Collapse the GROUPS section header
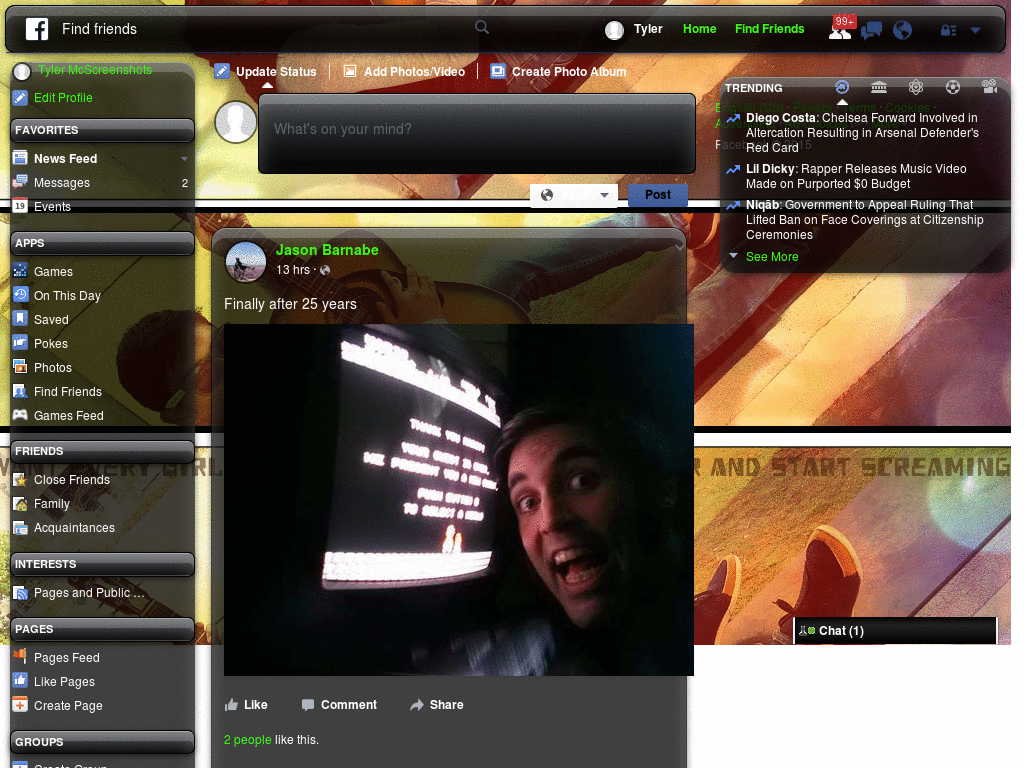The width and height of the screenshot is (1024, 768). (x=103, y=743)
